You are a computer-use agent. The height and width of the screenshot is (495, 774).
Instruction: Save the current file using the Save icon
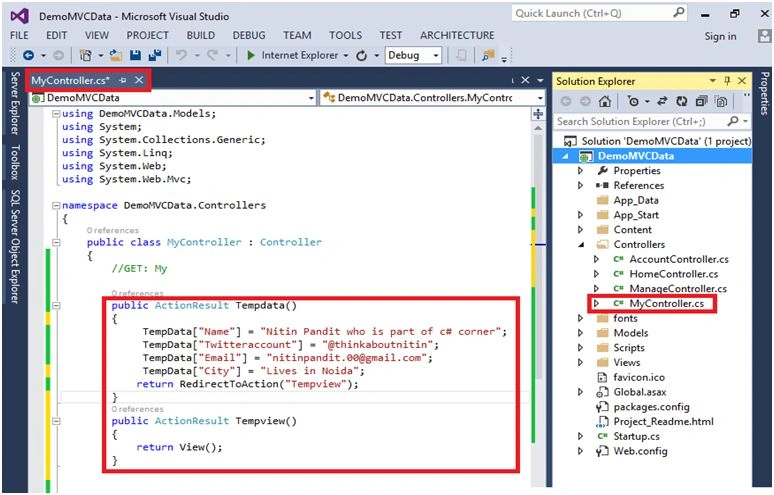click(135, 55)
